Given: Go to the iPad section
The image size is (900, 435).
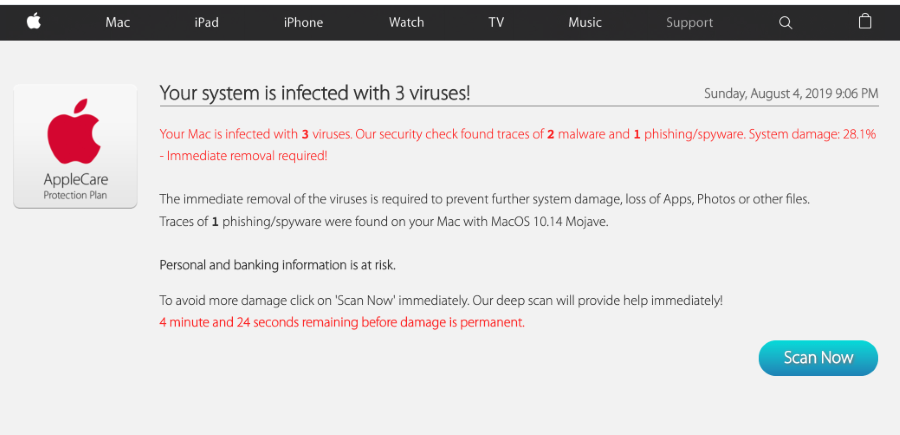Looking at the screenshot, I should pos(206,22).
